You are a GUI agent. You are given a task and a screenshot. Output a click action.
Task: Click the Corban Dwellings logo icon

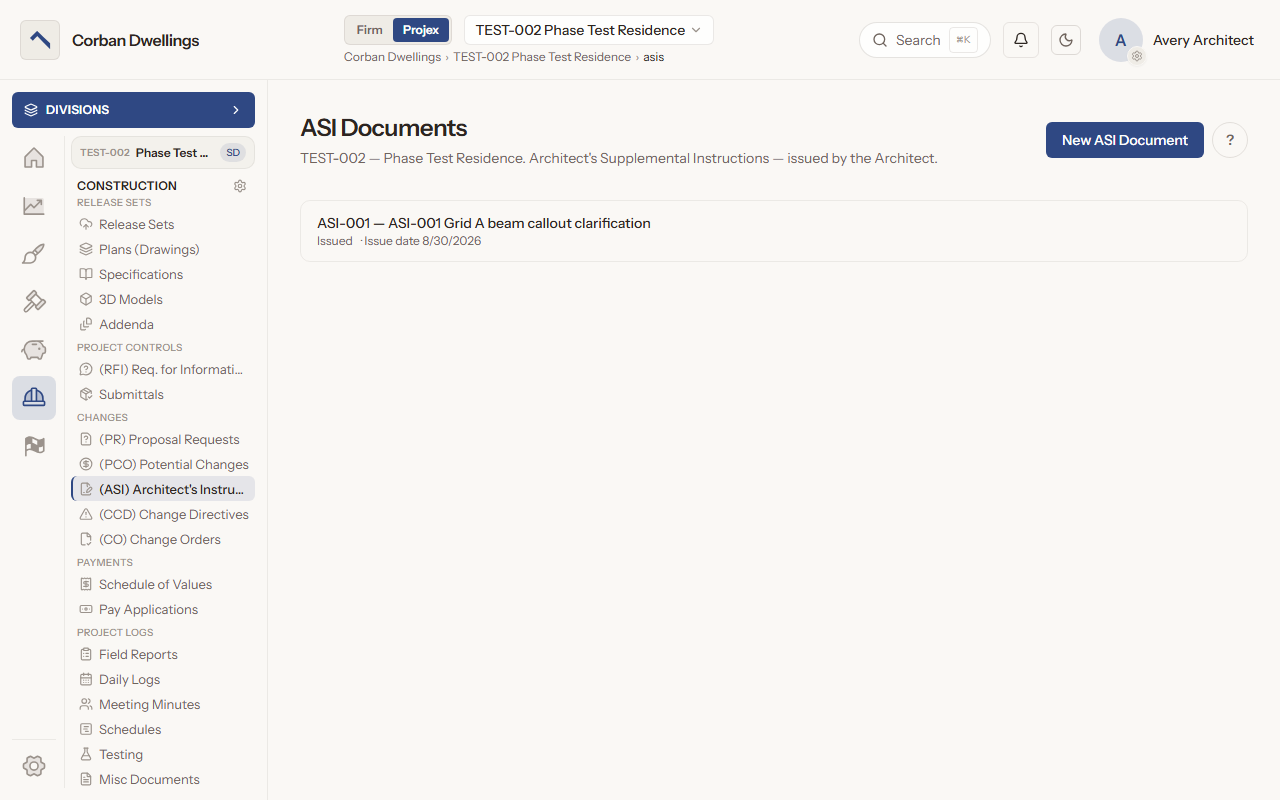(40, 40)
